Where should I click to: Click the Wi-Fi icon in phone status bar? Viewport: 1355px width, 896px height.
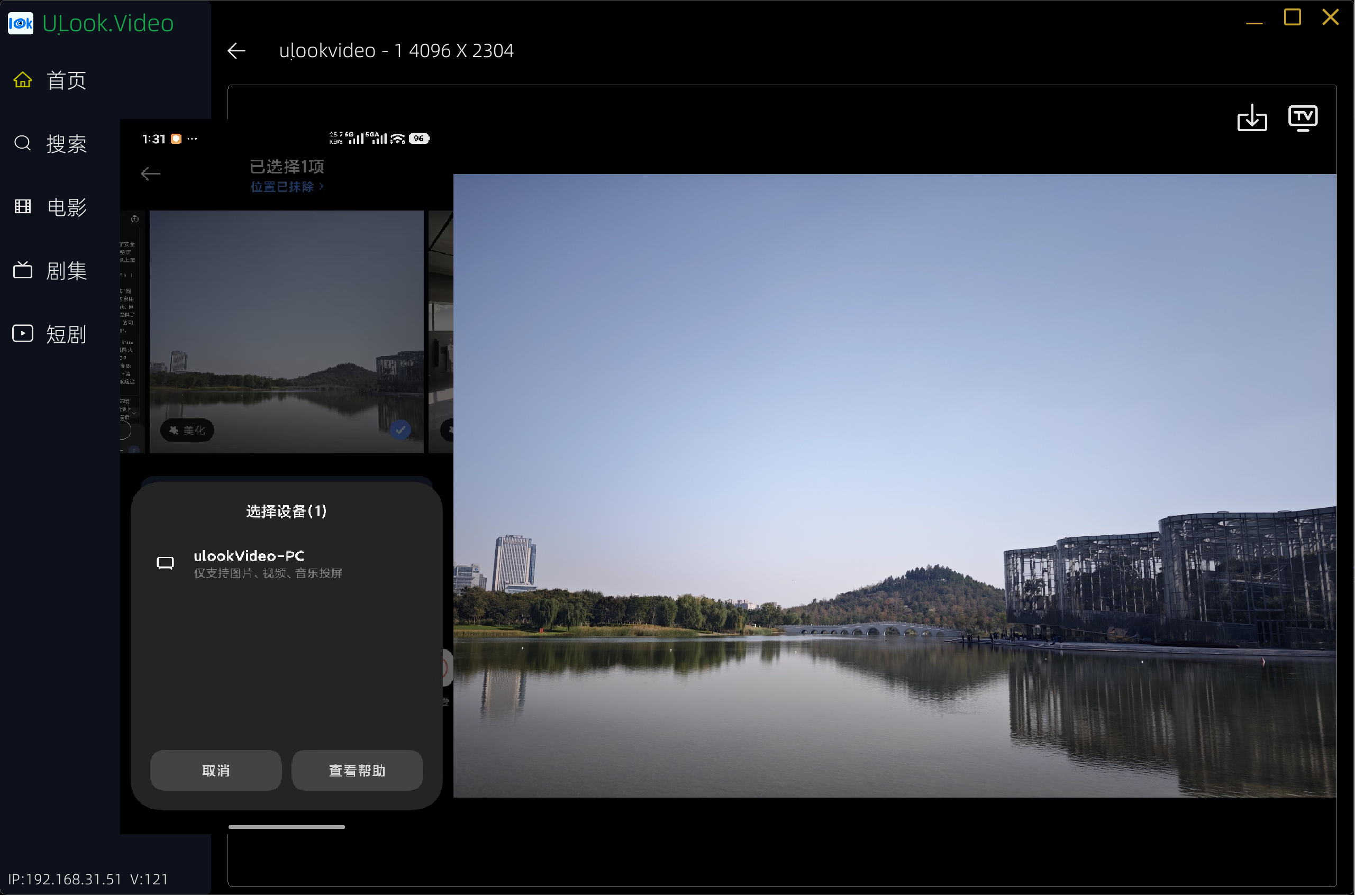pyautogui.click(x=398, y=138)
